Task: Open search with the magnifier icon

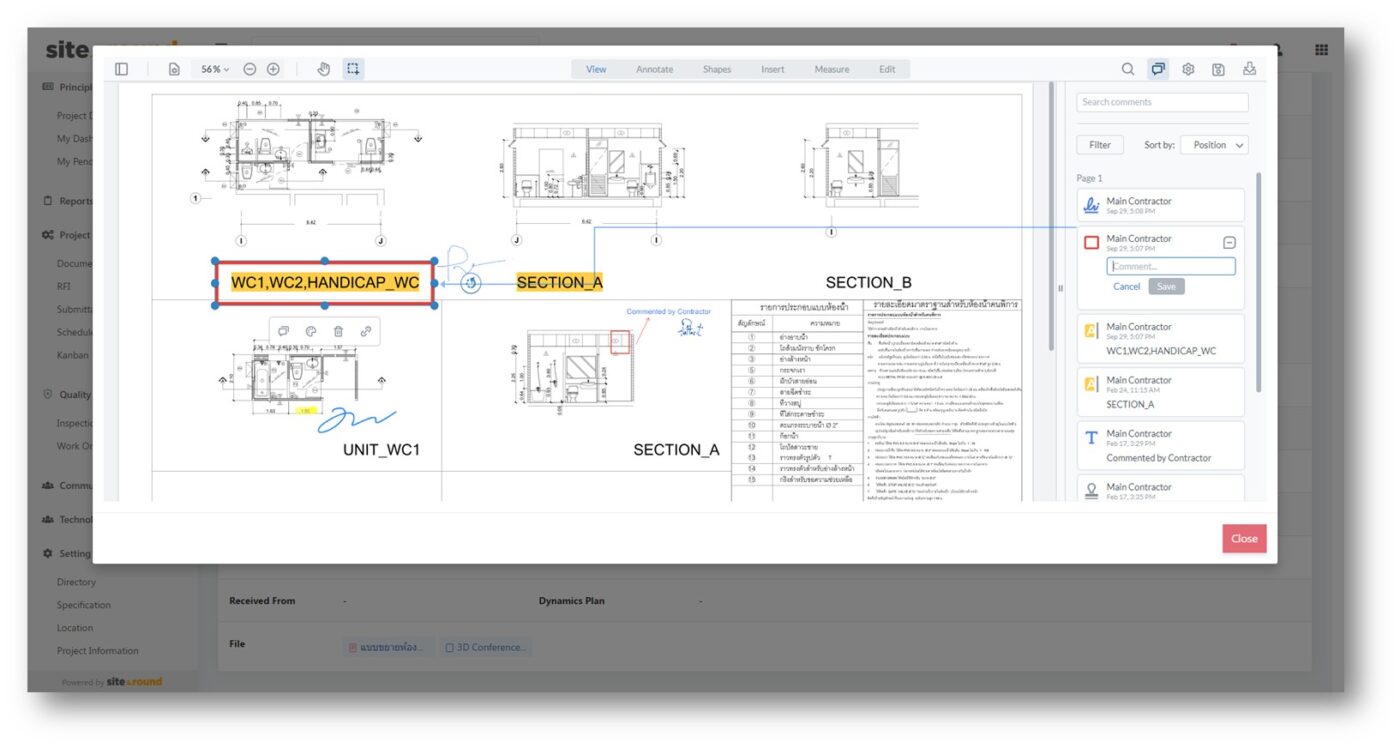Action: pyautogui.click(x=1128, y=69)
